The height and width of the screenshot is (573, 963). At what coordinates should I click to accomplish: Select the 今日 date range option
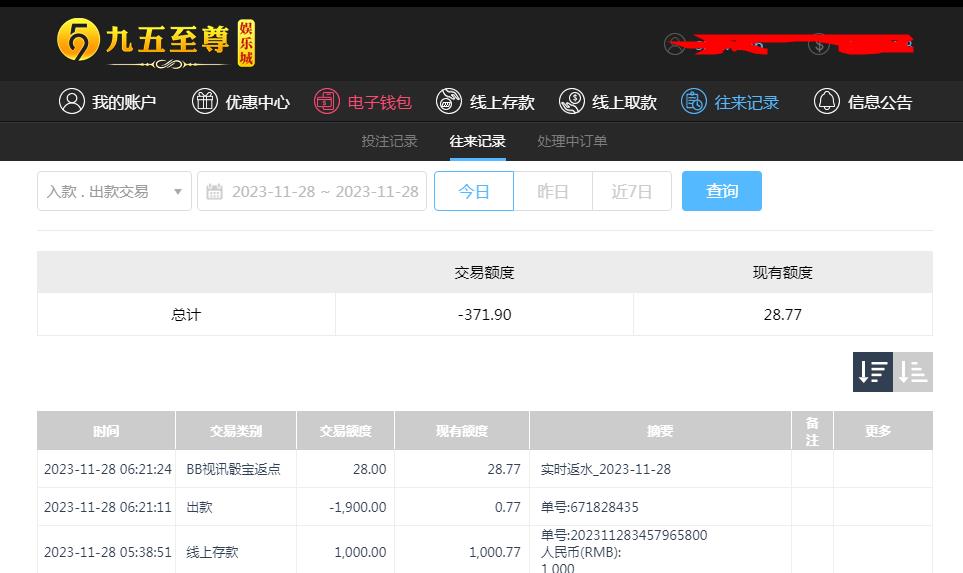pyautogui.click(x=474, y=191)
